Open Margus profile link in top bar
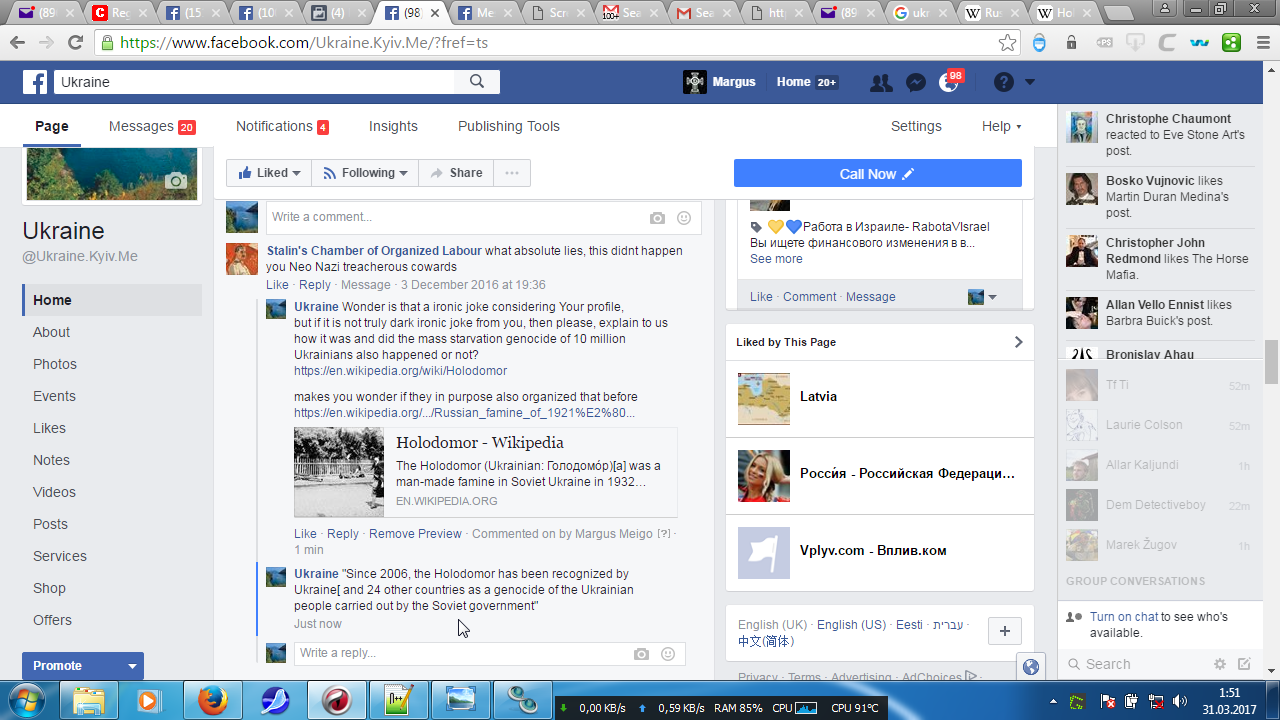 coord(720,82)
